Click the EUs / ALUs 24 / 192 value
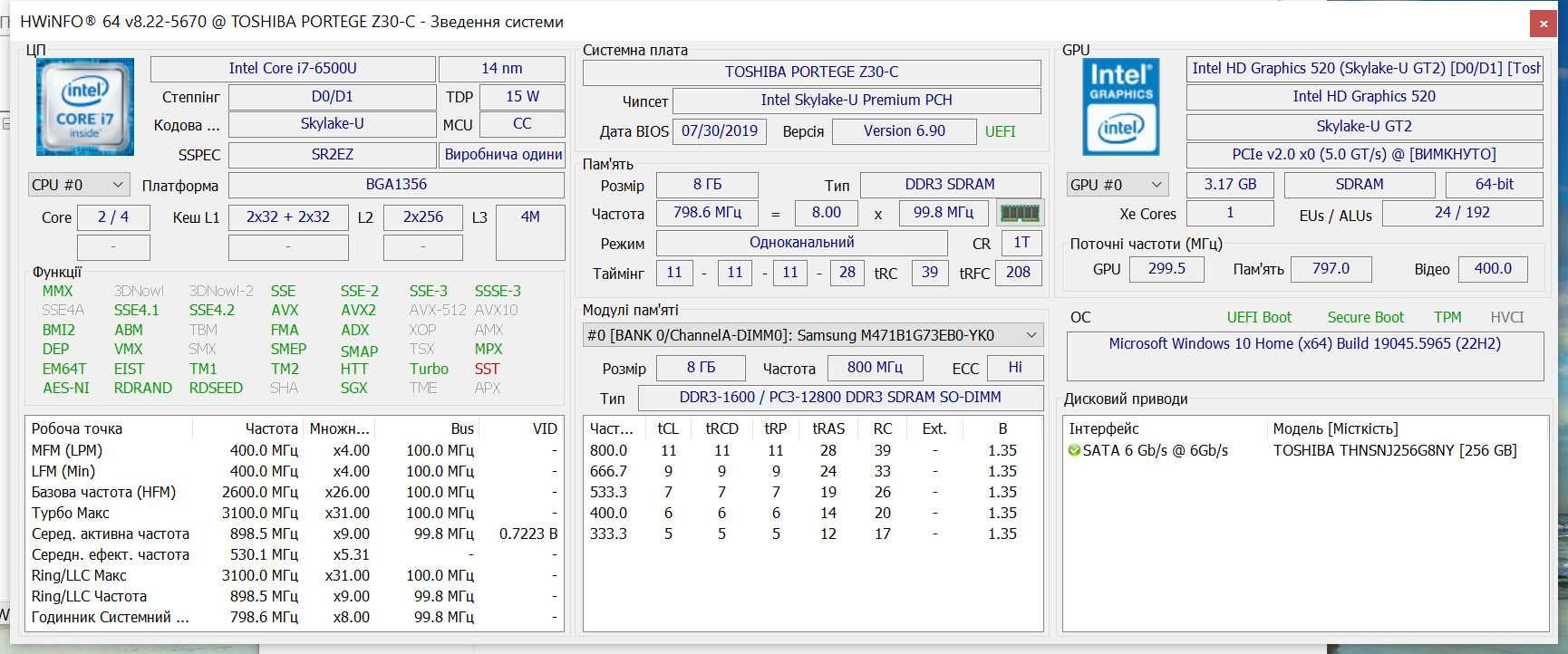This screenshot has height=654, width=1568. point(1462,213)
